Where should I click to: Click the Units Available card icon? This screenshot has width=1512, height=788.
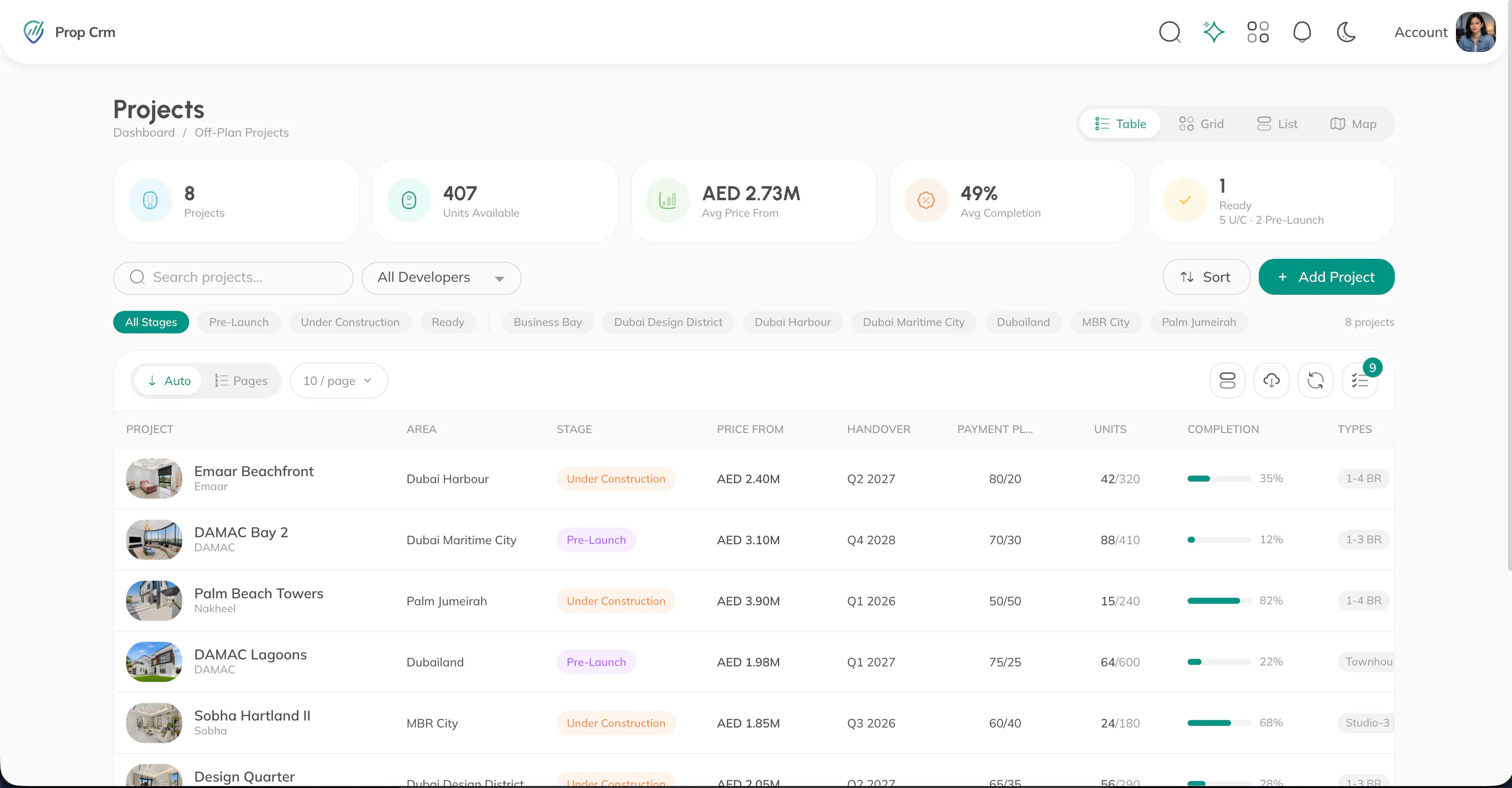(409, 200)
